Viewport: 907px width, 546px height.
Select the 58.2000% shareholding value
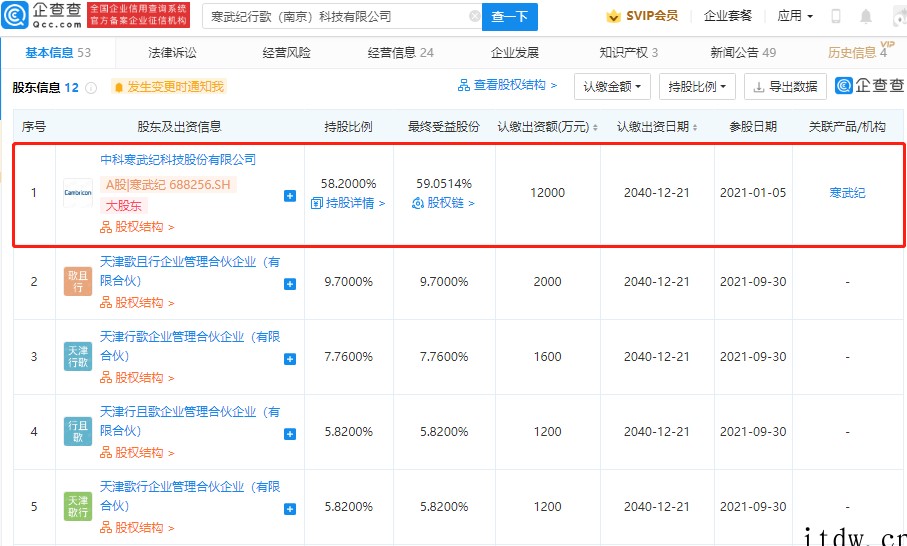tap(348, 184)
